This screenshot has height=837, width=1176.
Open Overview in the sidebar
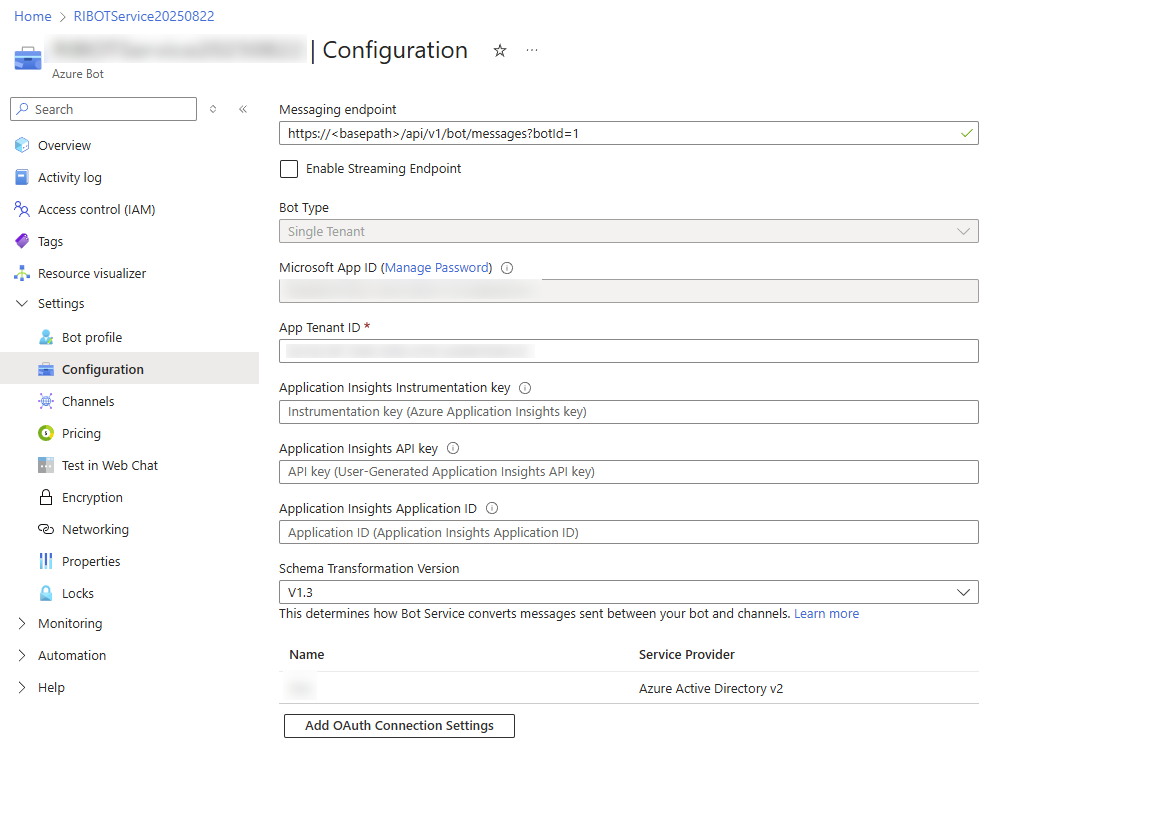click(64, 146)
